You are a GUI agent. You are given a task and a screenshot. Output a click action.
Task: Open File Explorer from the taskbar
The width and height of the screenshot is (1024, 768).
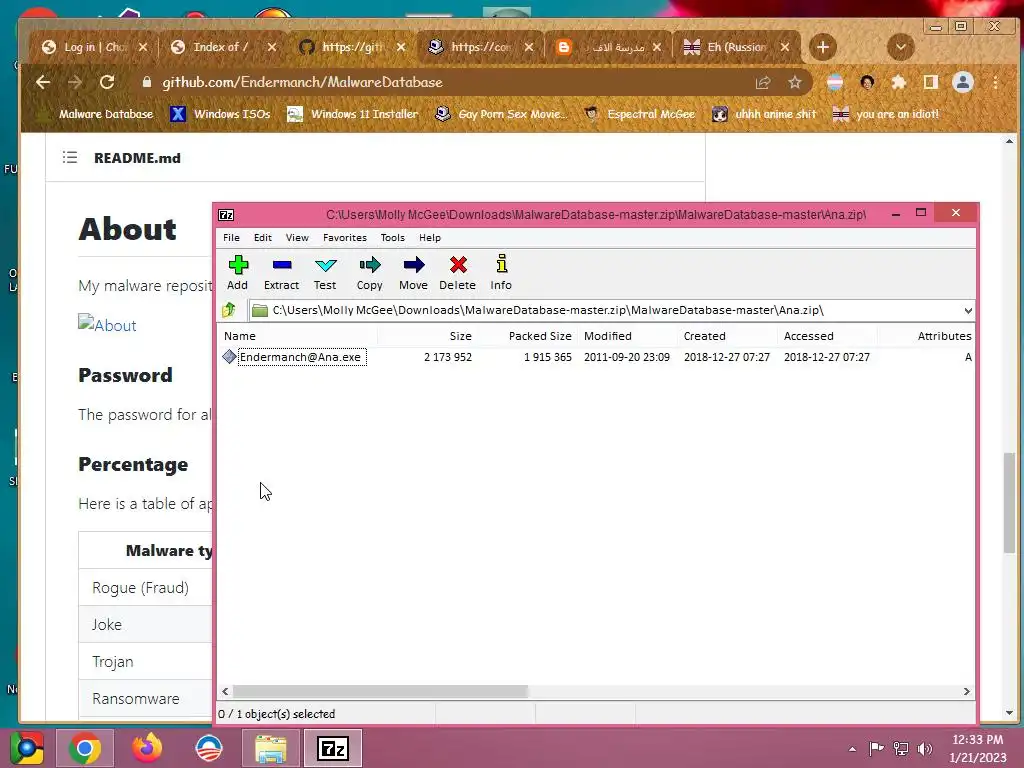[270, 748]
